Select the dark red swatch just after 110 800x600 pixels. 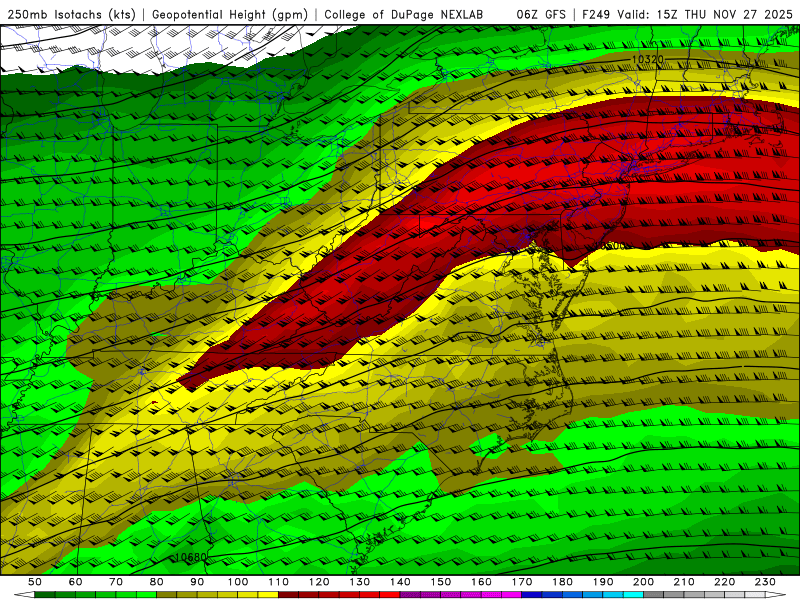[288, 595]
